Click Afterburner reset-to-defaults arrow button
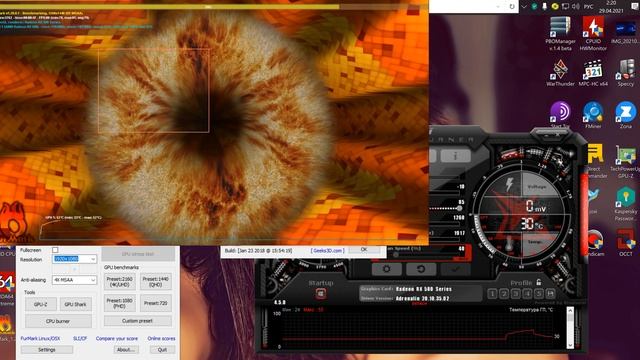The height and width of the screenshot is (360, 640). 421,269
